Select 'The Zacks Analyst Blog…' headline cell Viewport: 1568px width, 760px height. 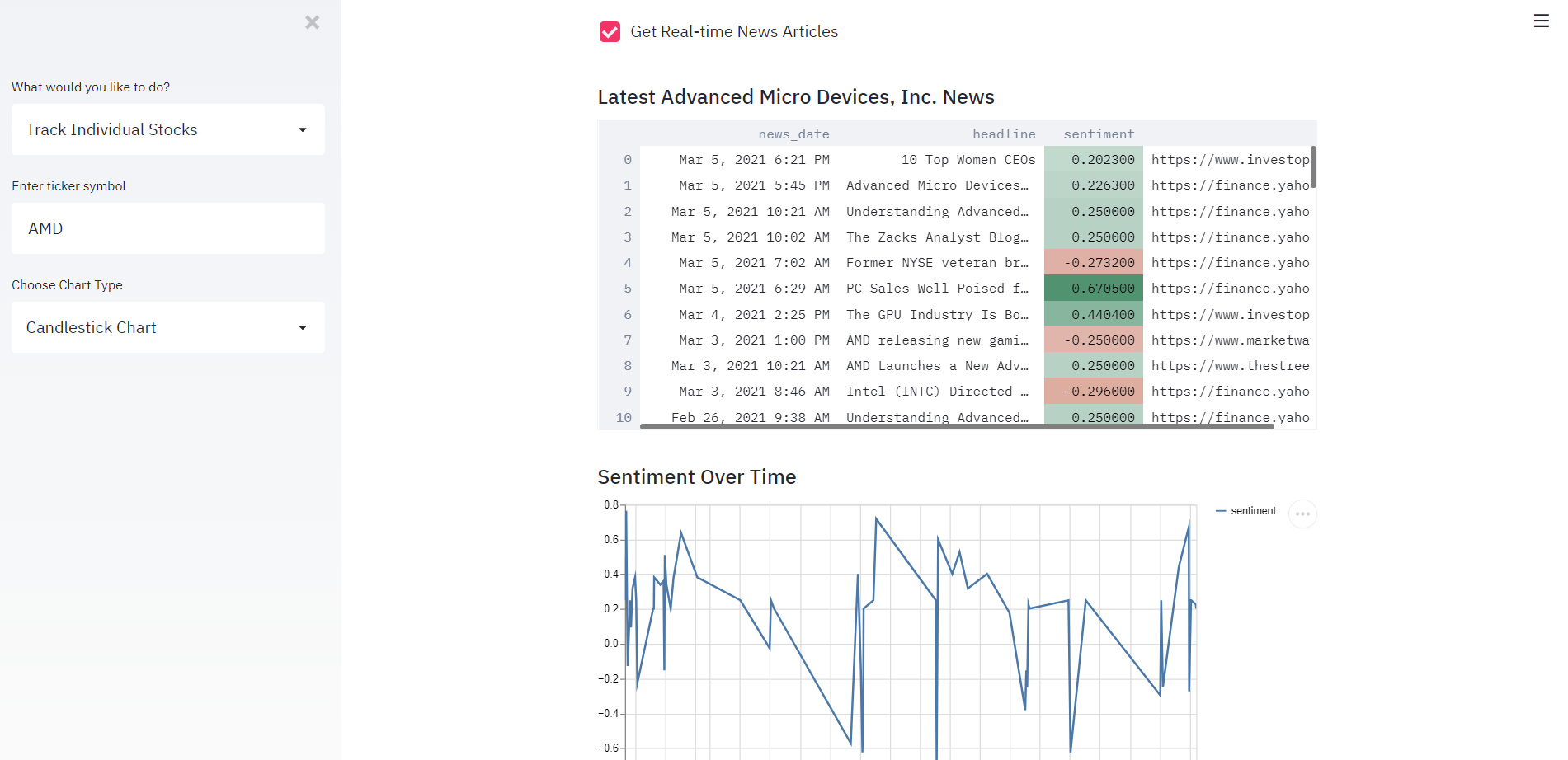tap(941, 237)
